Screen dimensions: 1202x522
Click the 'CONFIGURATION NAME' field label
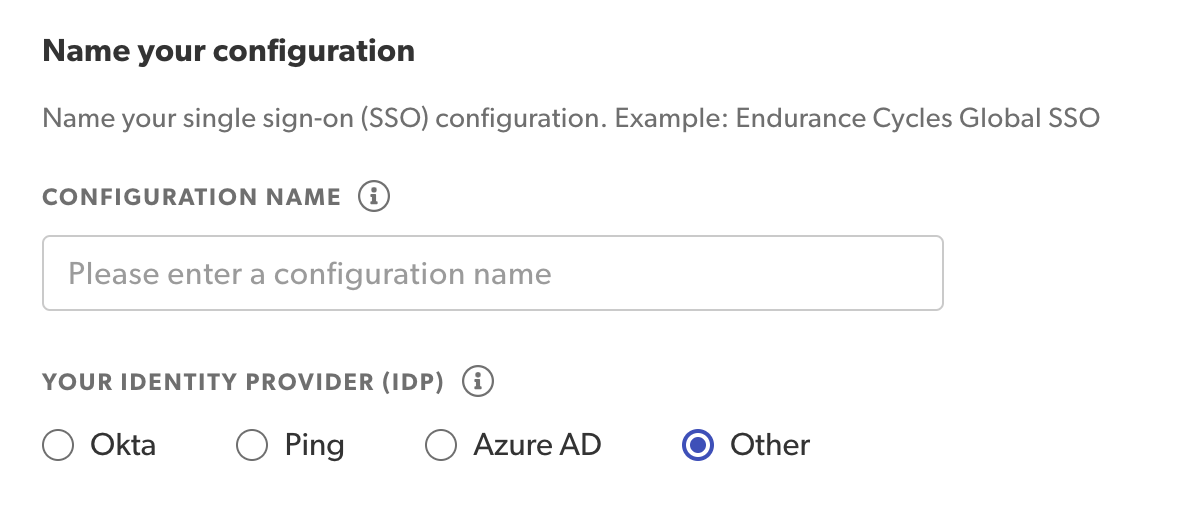(192, 198)
